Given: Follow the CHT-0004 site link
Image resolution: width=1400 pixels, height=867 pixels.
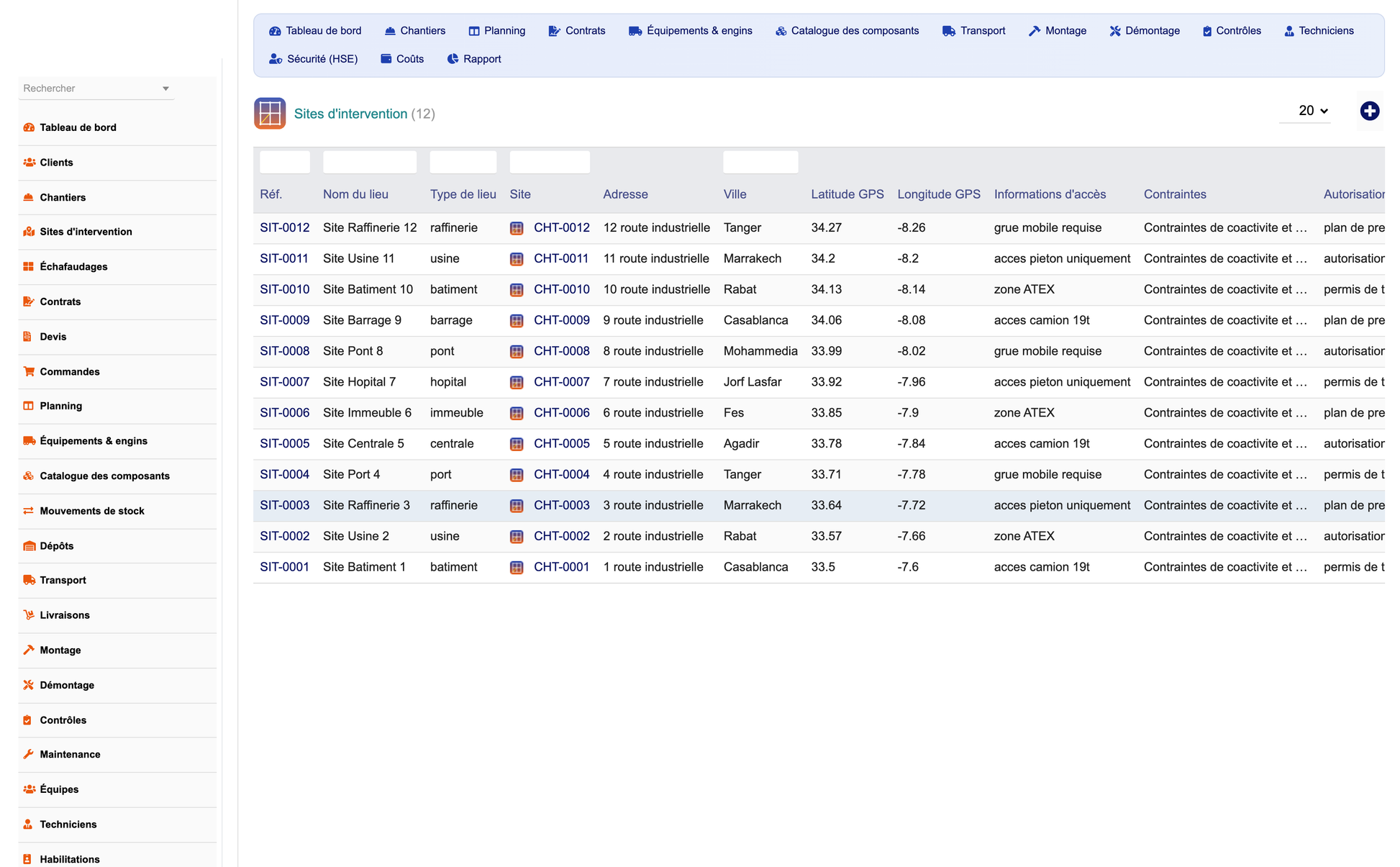Looking at the screenshot, I should coord(562,475).
